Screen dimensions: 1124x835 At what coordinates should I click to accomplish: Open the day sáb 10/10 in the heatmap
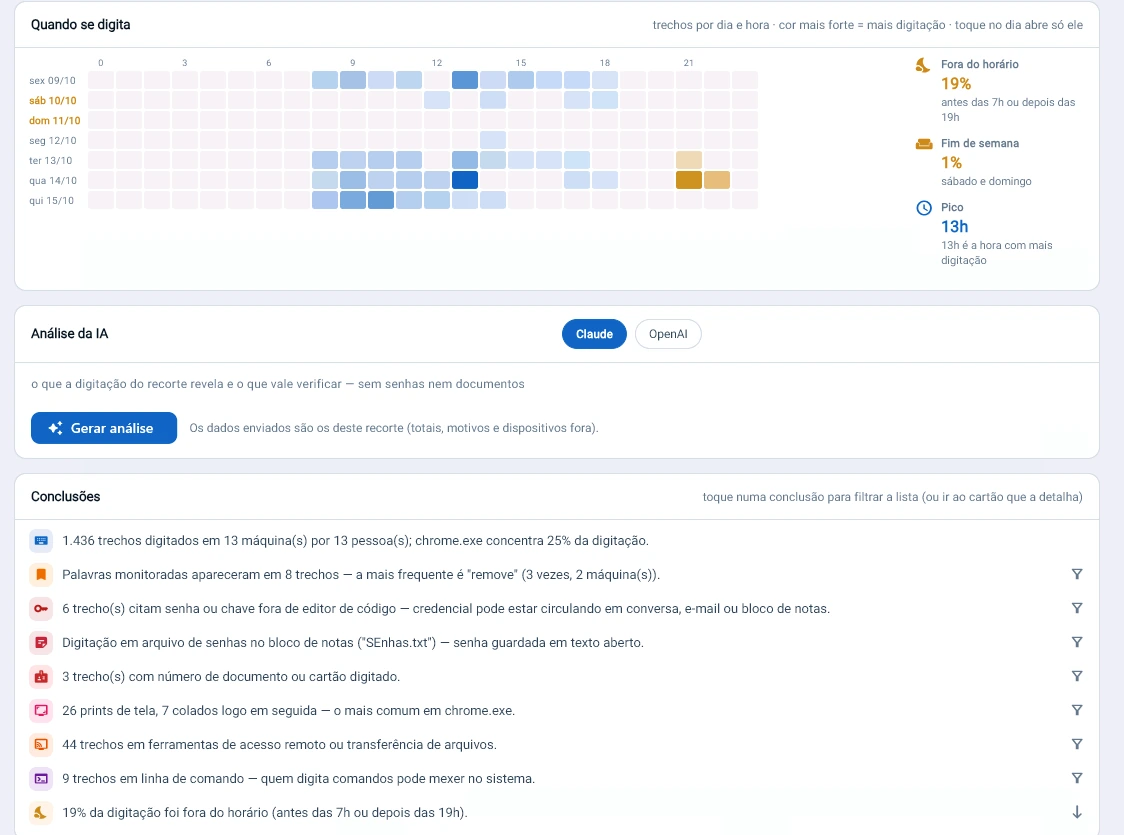point(52,100)
